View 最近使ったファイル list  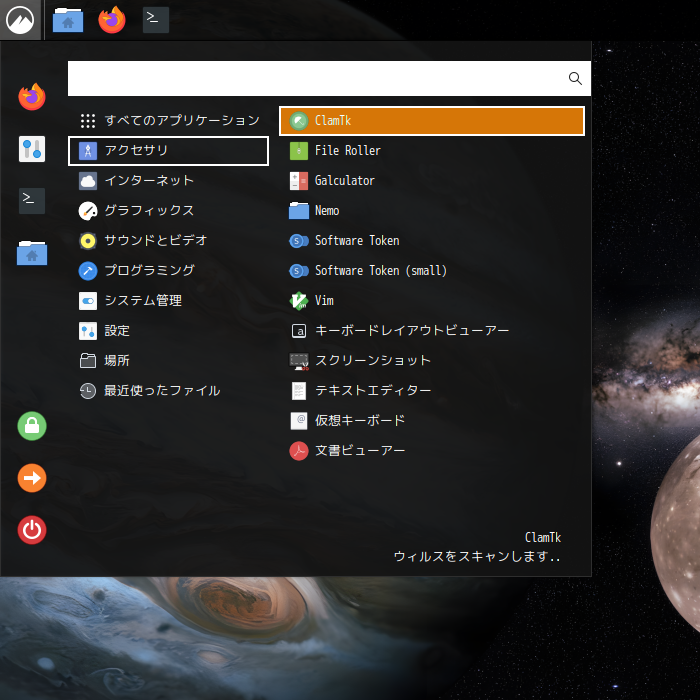161,391
